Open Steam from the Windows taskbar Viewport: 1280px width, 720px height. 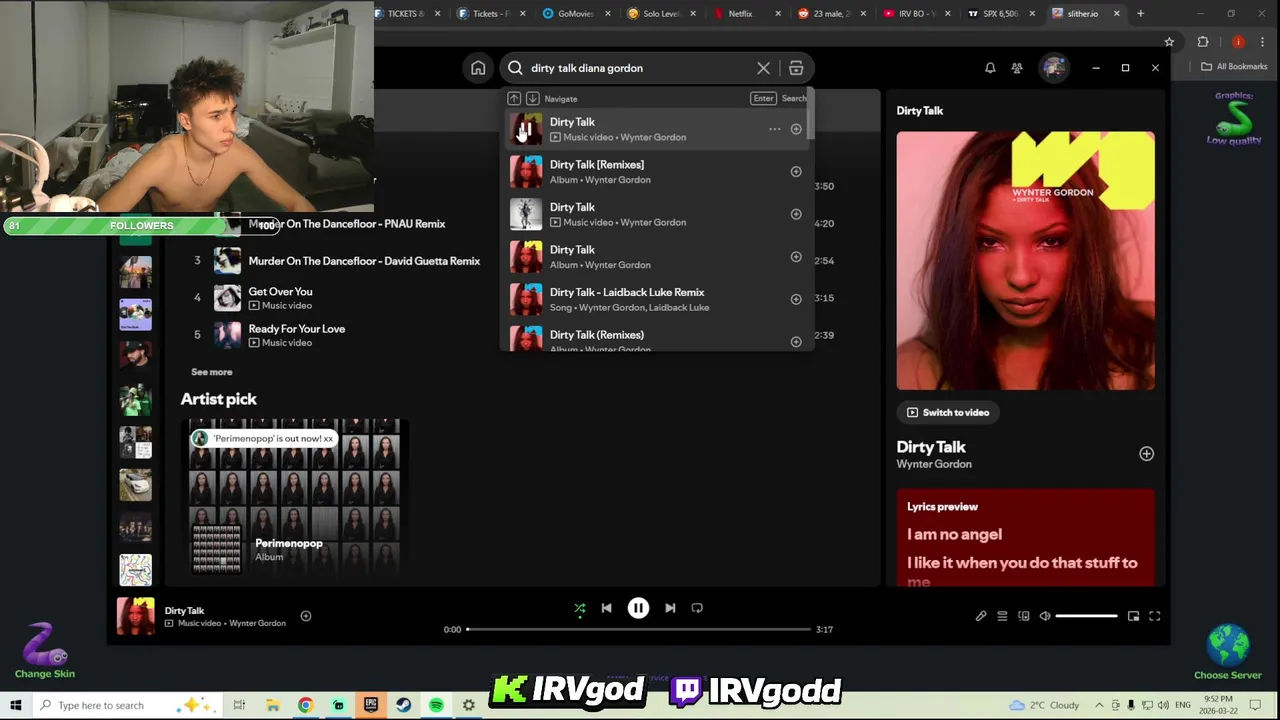[x=403, y=705]
